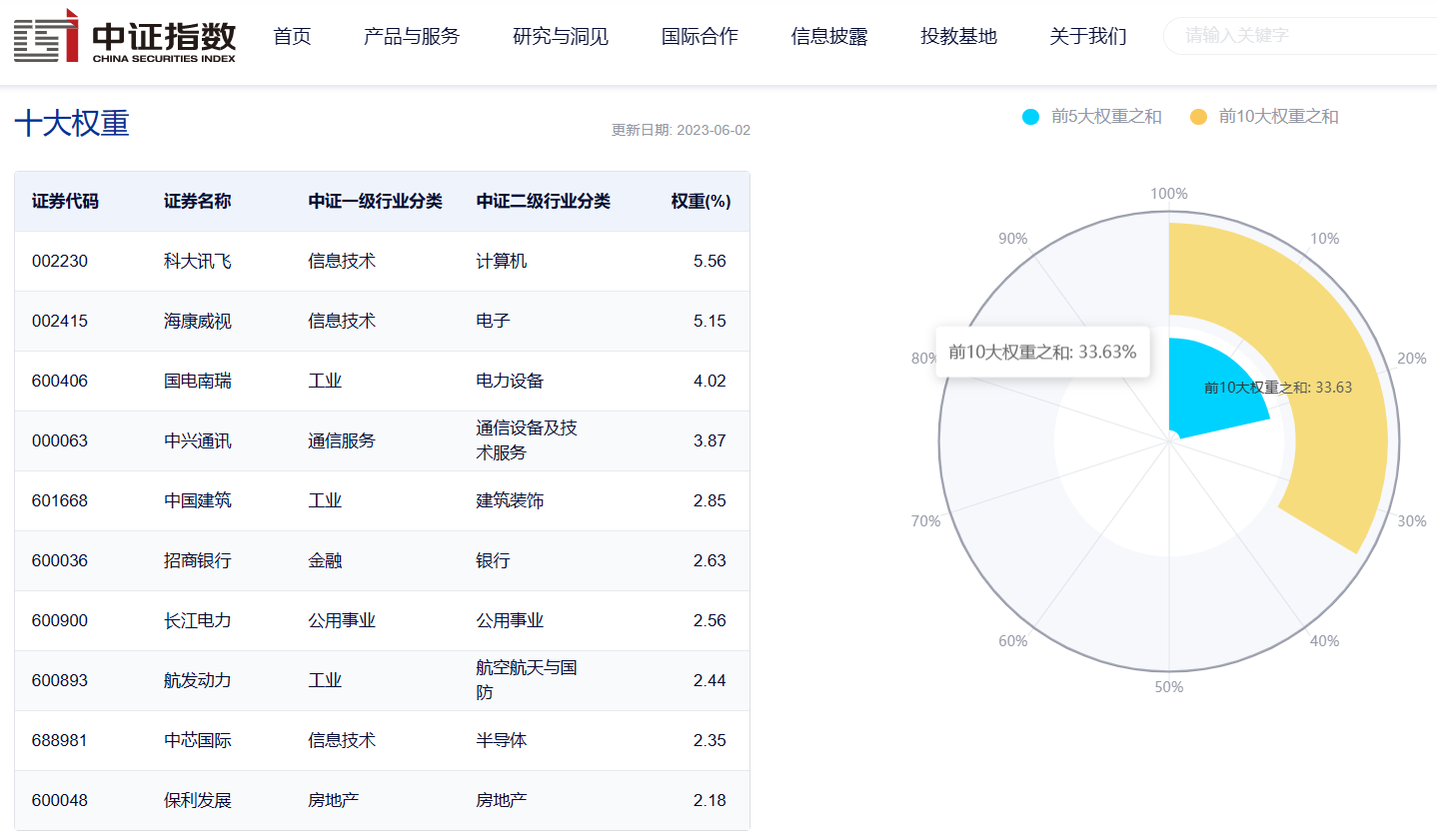Focus the keyword search input field
Screen dimensions: 1437x840
1301,36
